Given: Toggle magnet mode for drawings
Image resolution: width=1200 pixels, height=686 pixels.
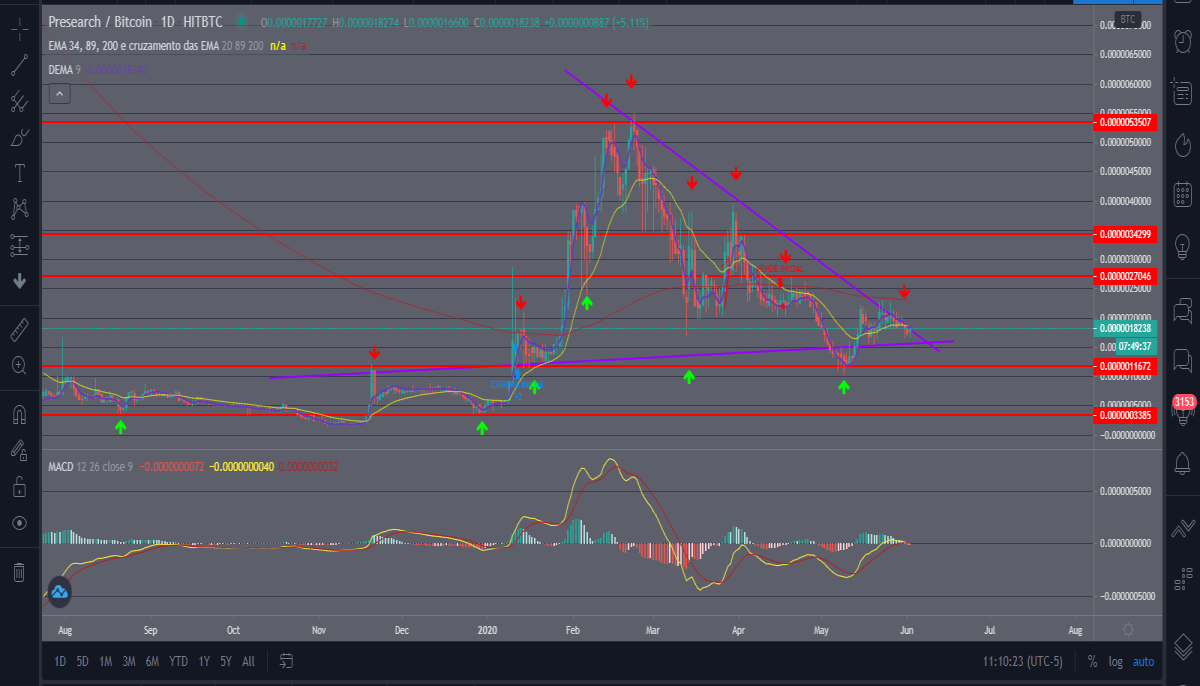Looking at the screenshot, I should [x=19, y=414].
